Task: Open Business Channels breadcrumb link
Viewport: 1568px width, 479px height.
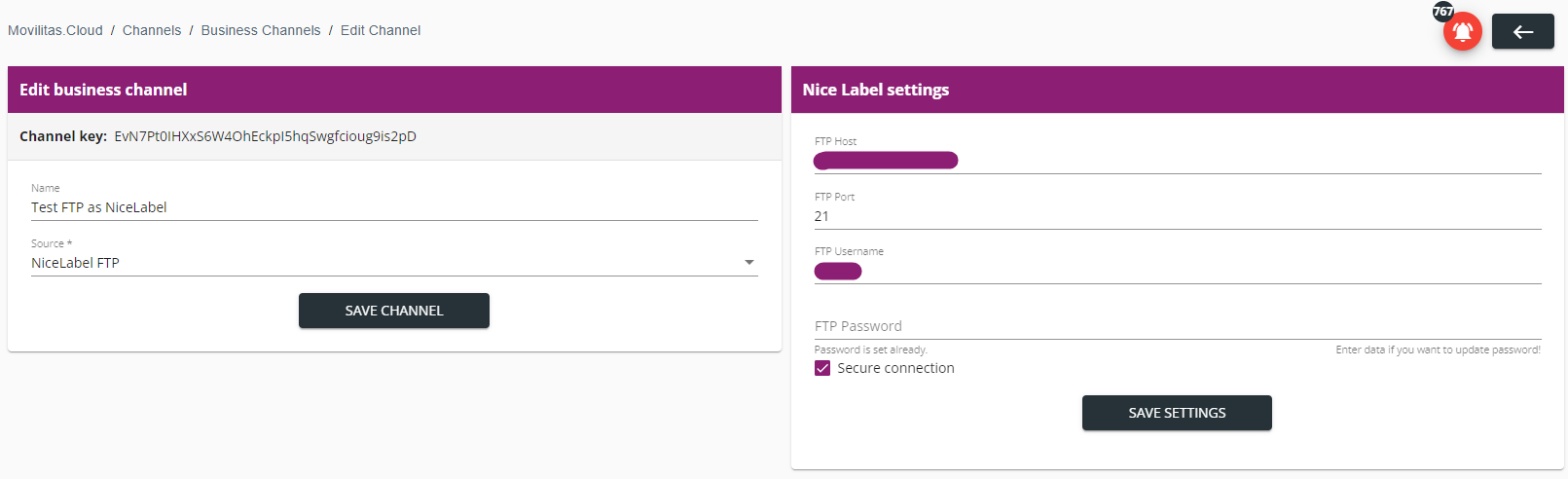Action: tap(261, 30)
